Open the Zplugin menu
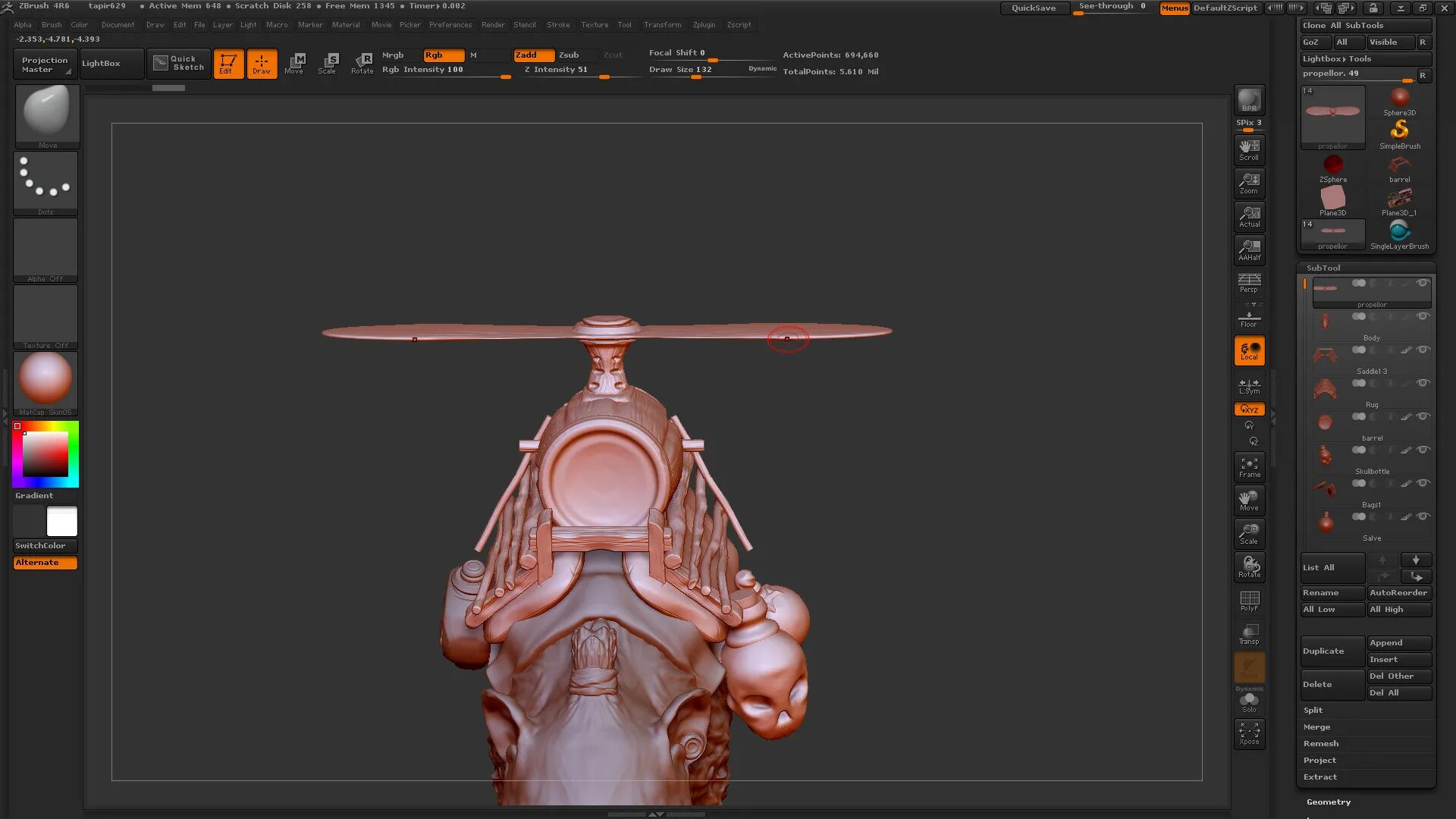 coord(704,24)
